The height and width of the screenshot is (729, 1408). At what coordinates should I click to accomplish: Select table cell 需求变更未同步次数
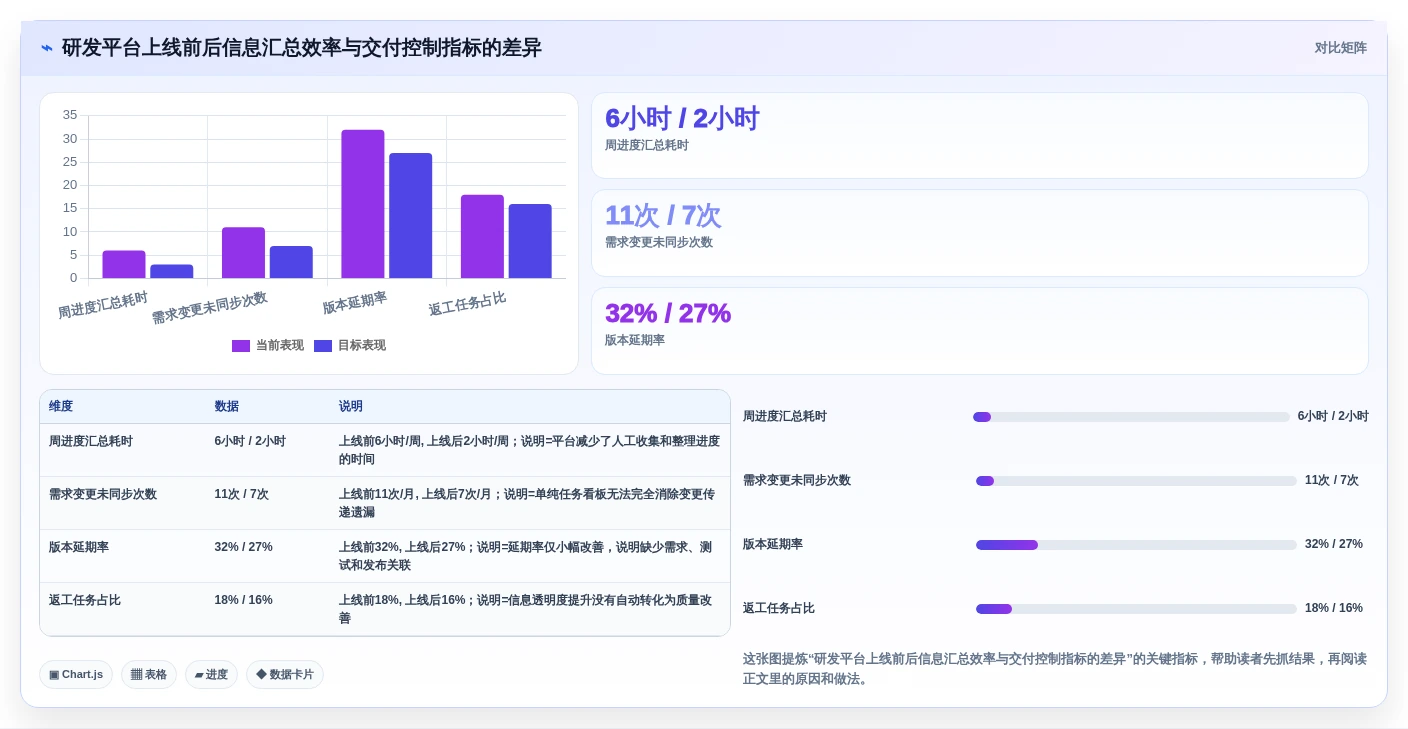point(123,503)
